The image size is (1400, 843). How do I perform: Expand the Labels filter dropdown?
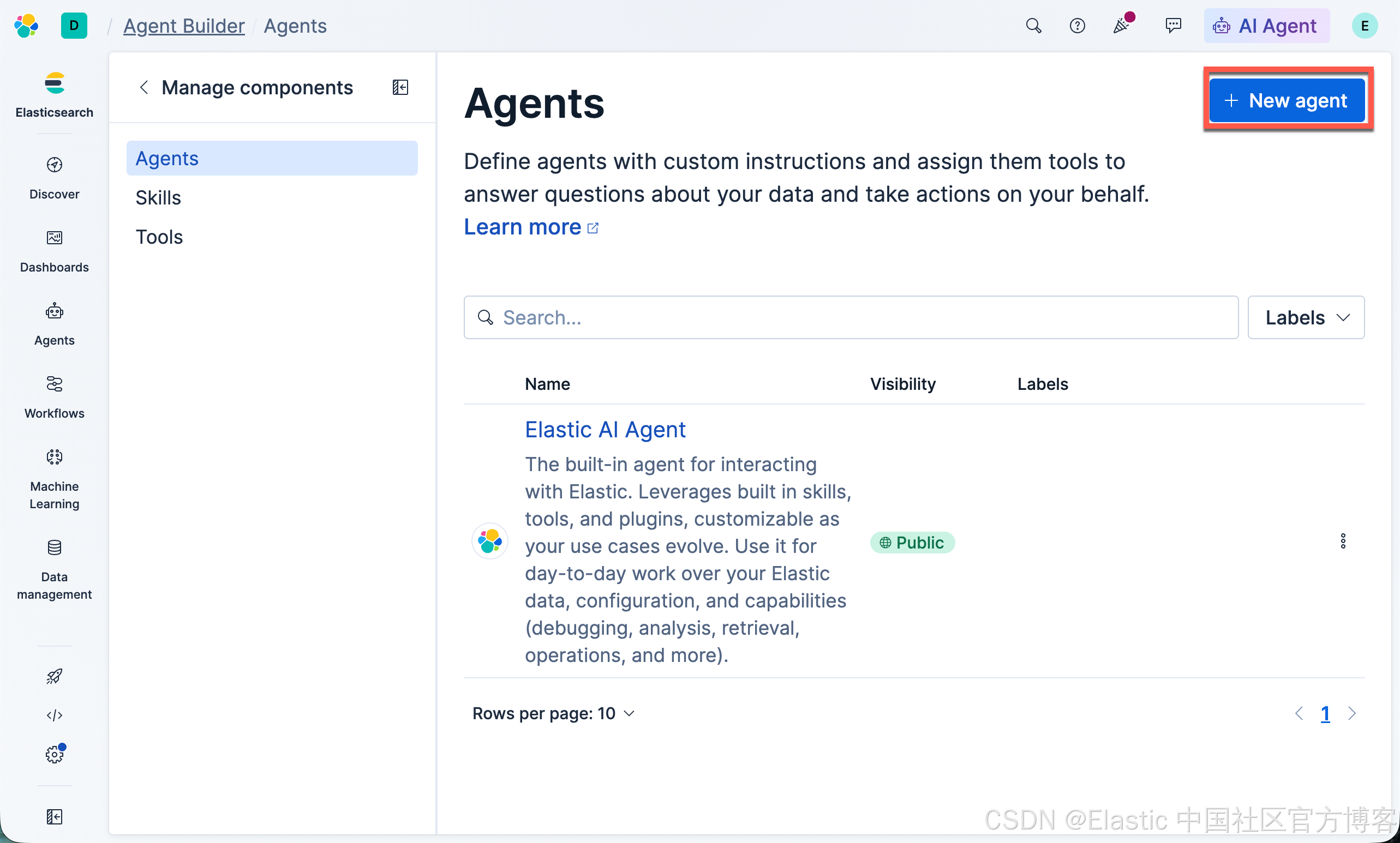(x=1306, y=317)
